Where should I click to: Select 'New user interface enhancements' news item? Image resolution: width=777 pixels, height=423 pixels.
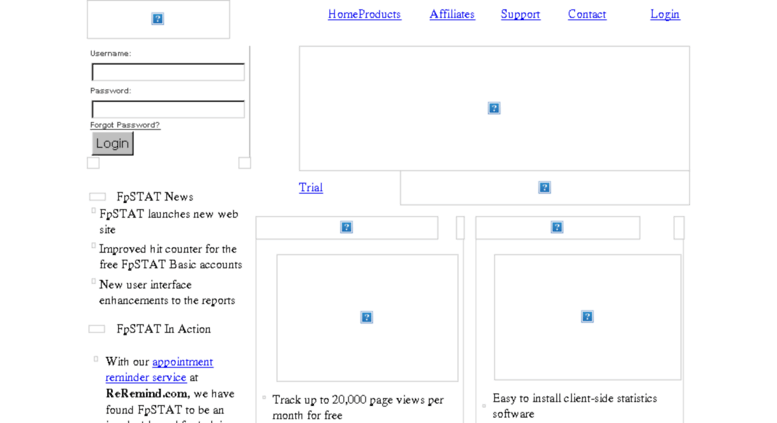pyautogui.click(x=167, y=292)
